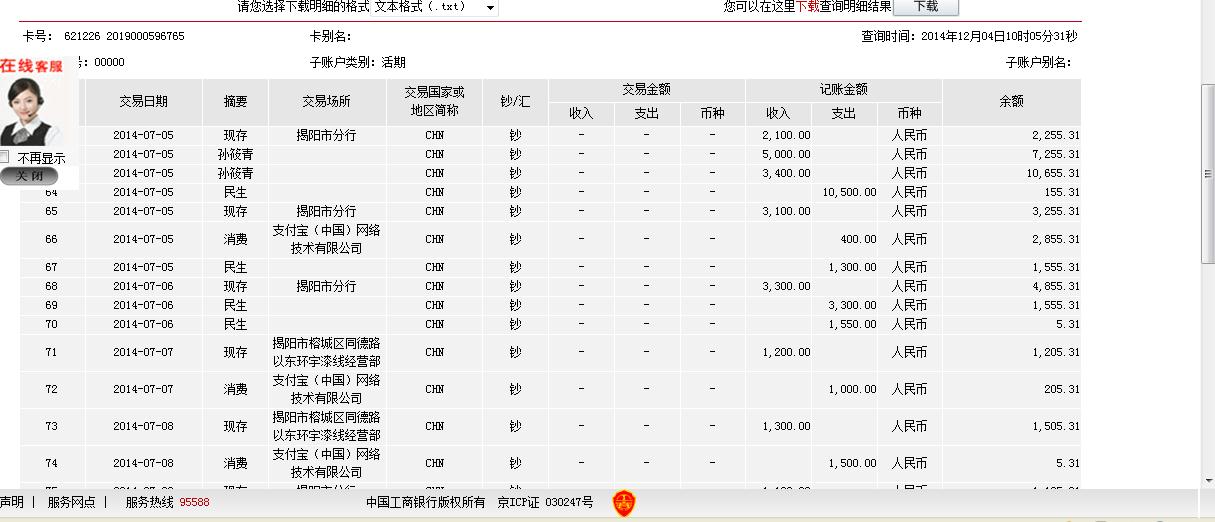Click the 服务热线 95588 text

click(x=167, y=502)
